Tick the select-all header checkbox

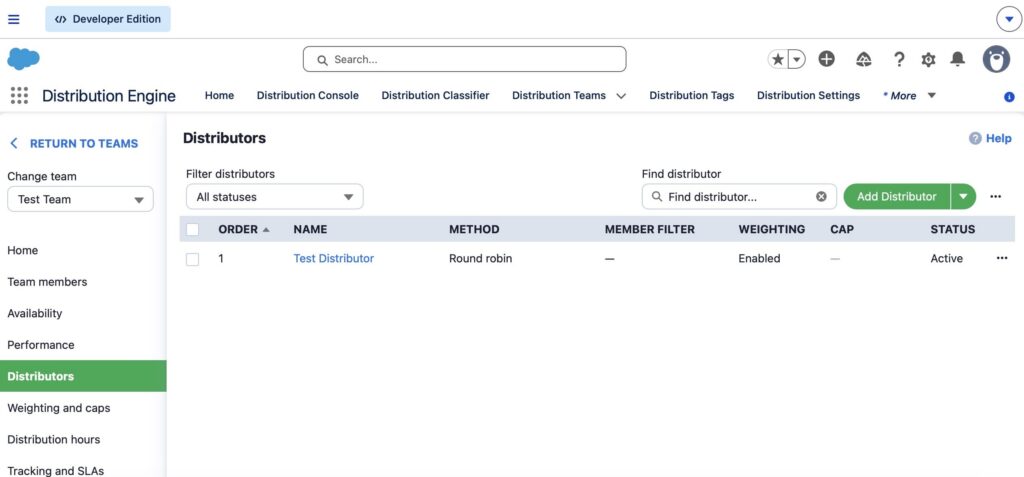(193, 229)
